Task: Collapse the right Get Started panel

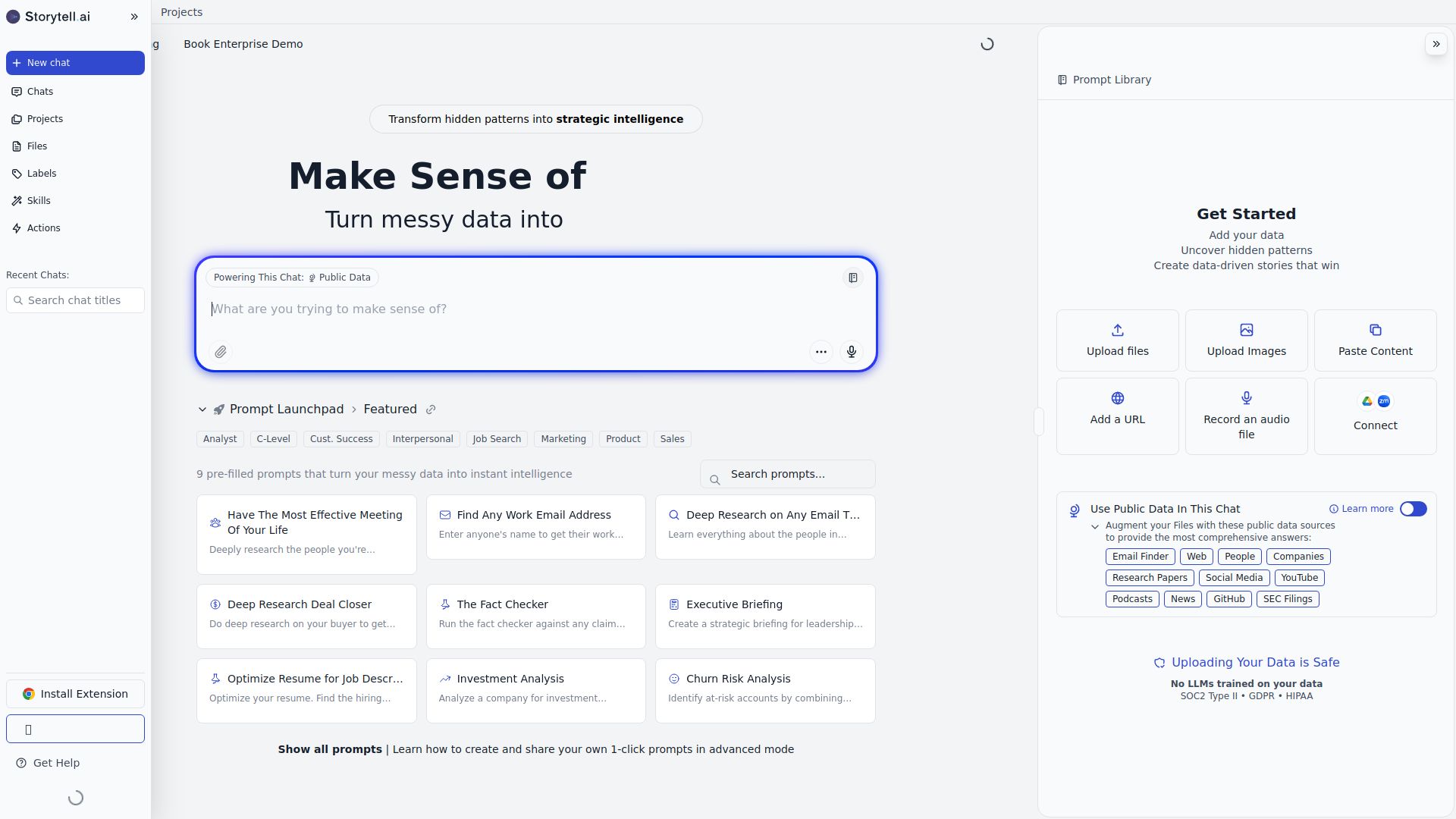Action: (x=1436, y=43)
